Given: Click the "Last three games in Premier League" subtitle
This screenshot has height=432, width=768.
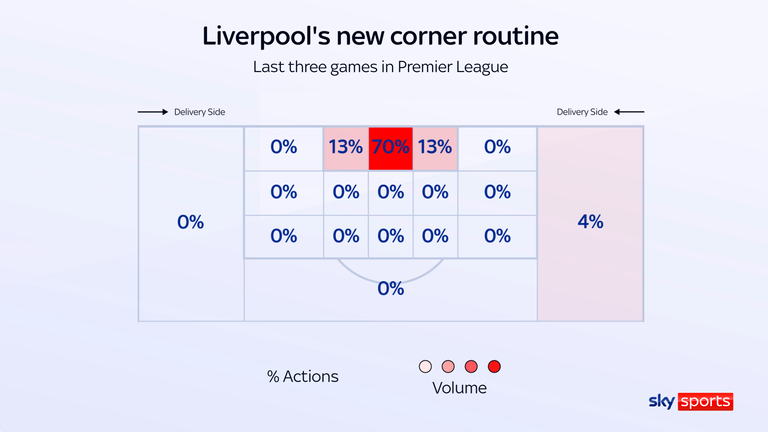Looking at the screenshot, I should (x=380, y=68).
